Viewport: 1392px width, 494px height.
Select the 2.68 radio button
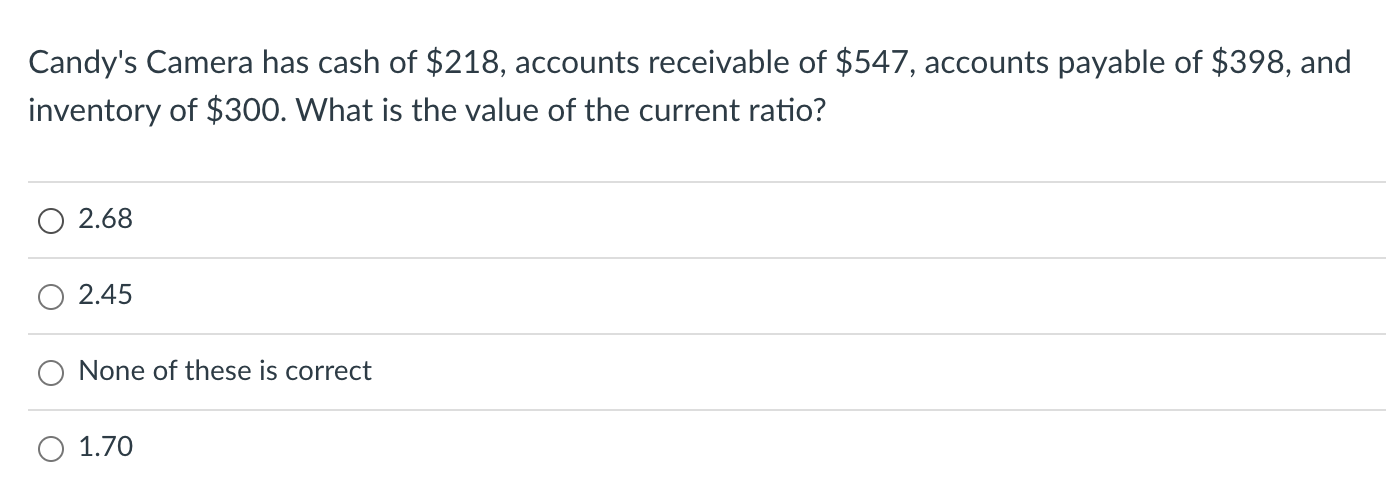click(52, 221)
